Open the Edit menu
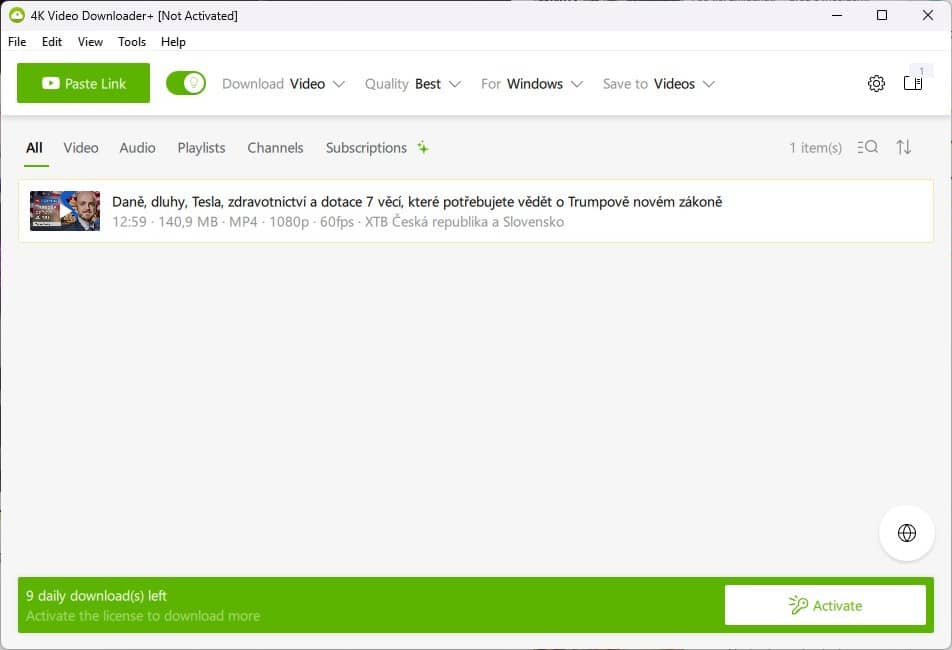 pos(52,42)
